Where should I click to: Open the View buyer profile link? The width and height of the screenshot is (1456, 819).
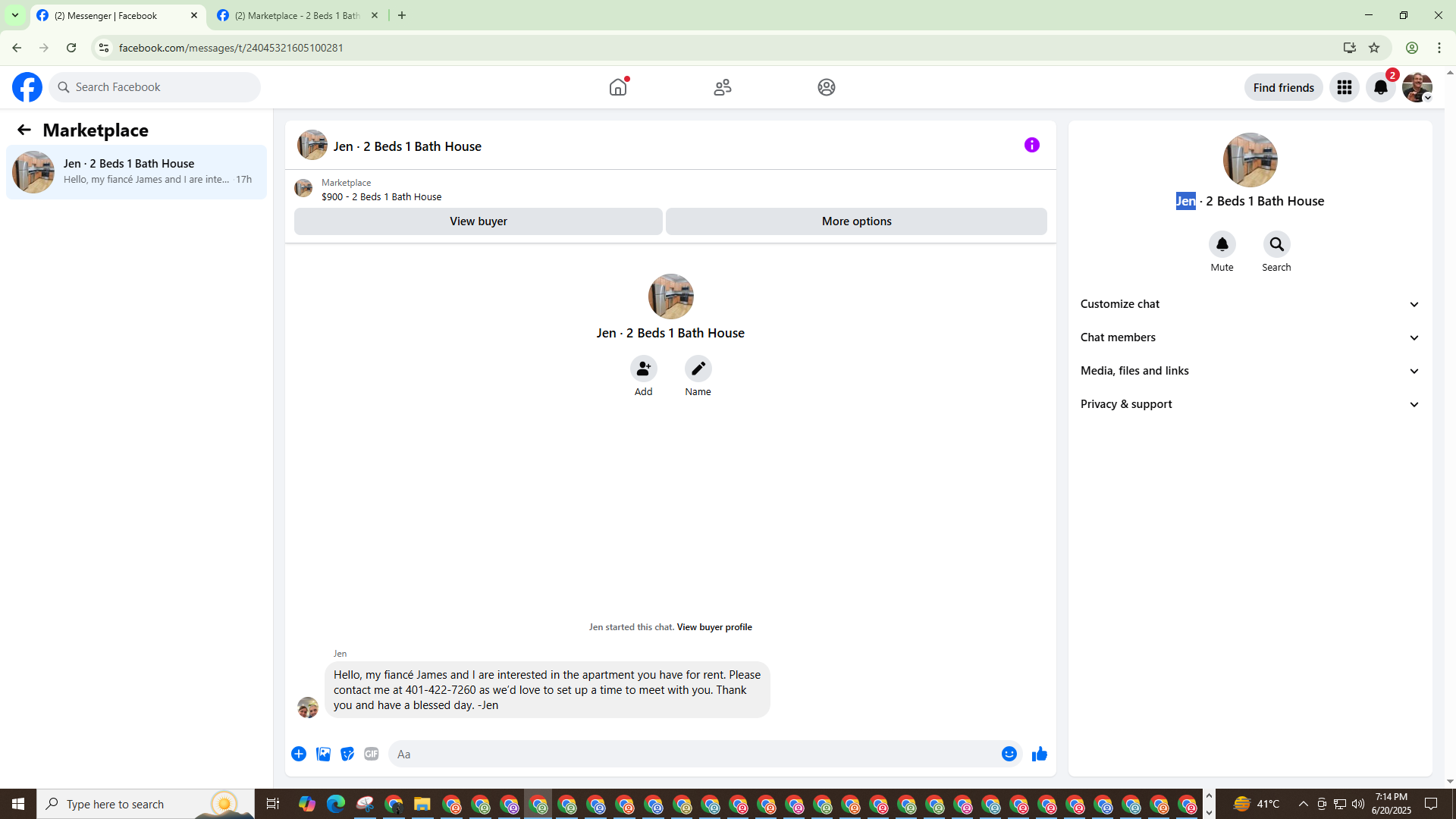point(714,627)
